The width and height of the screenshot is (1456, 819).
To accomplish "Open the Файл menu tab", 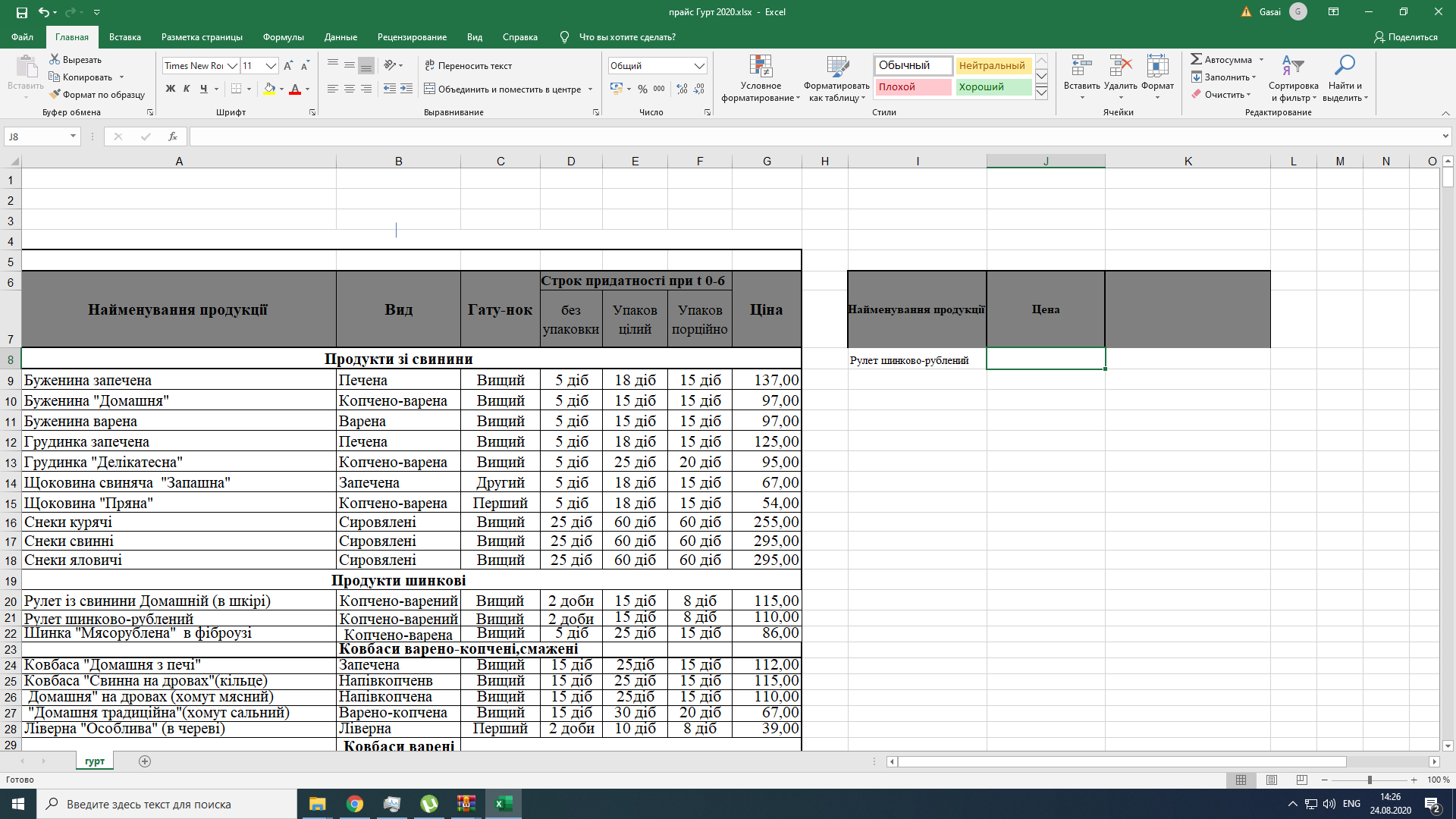I will [x=22, y=36].
